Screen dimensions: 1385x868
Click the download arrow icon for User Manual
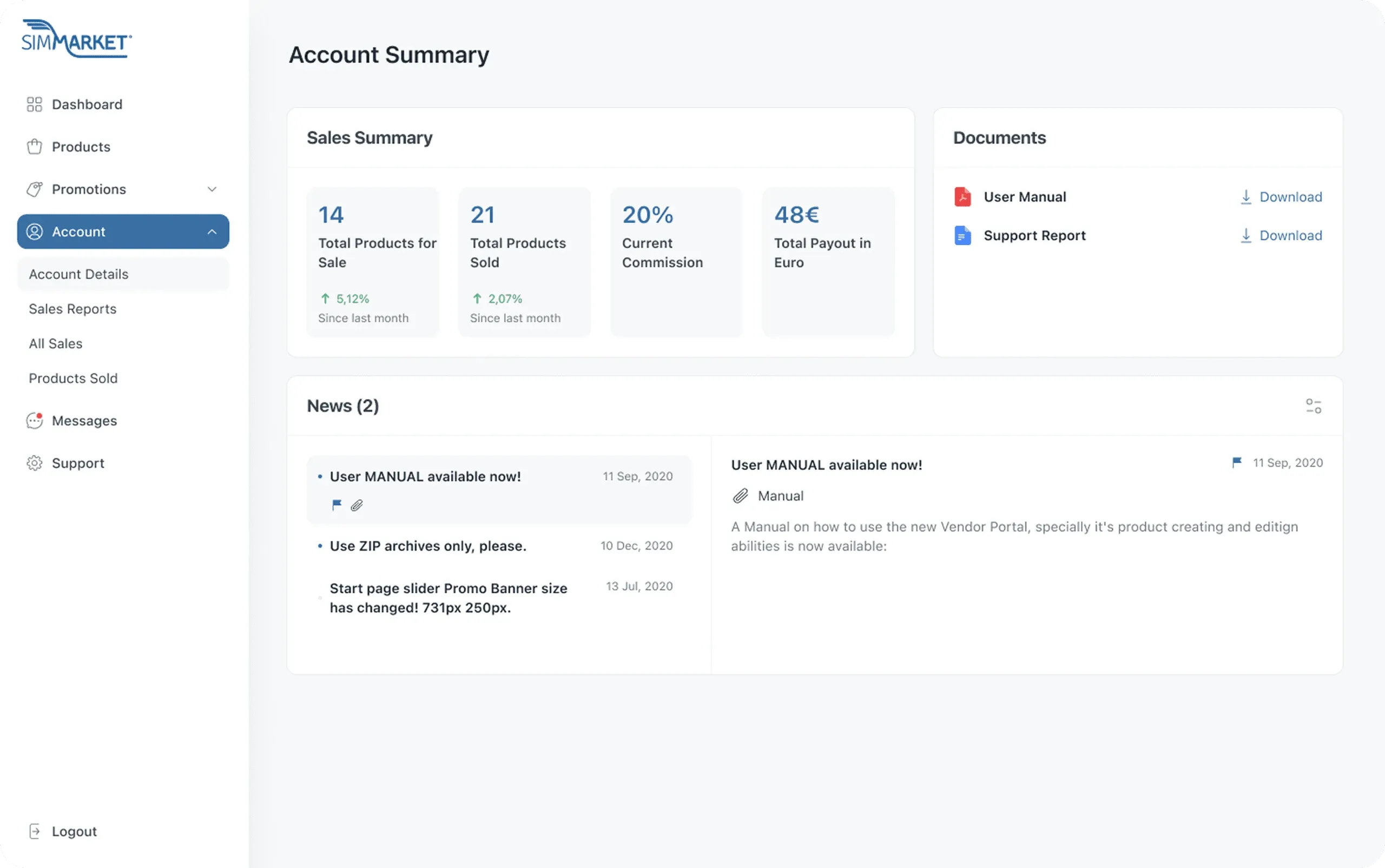point(1246,197)
